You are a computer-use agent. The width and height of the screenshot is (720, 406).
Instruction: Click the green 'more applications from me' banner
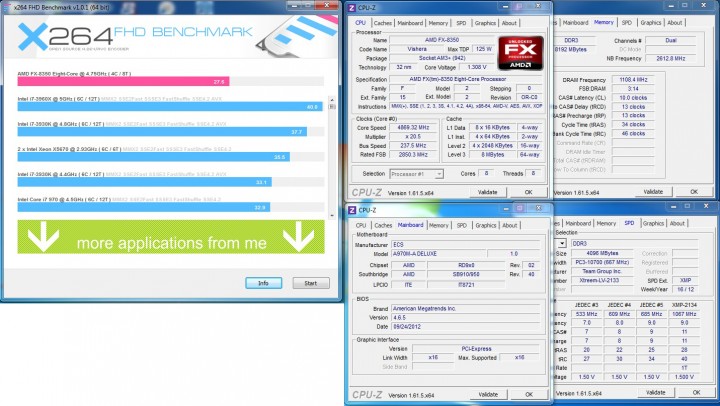point(171,237)
